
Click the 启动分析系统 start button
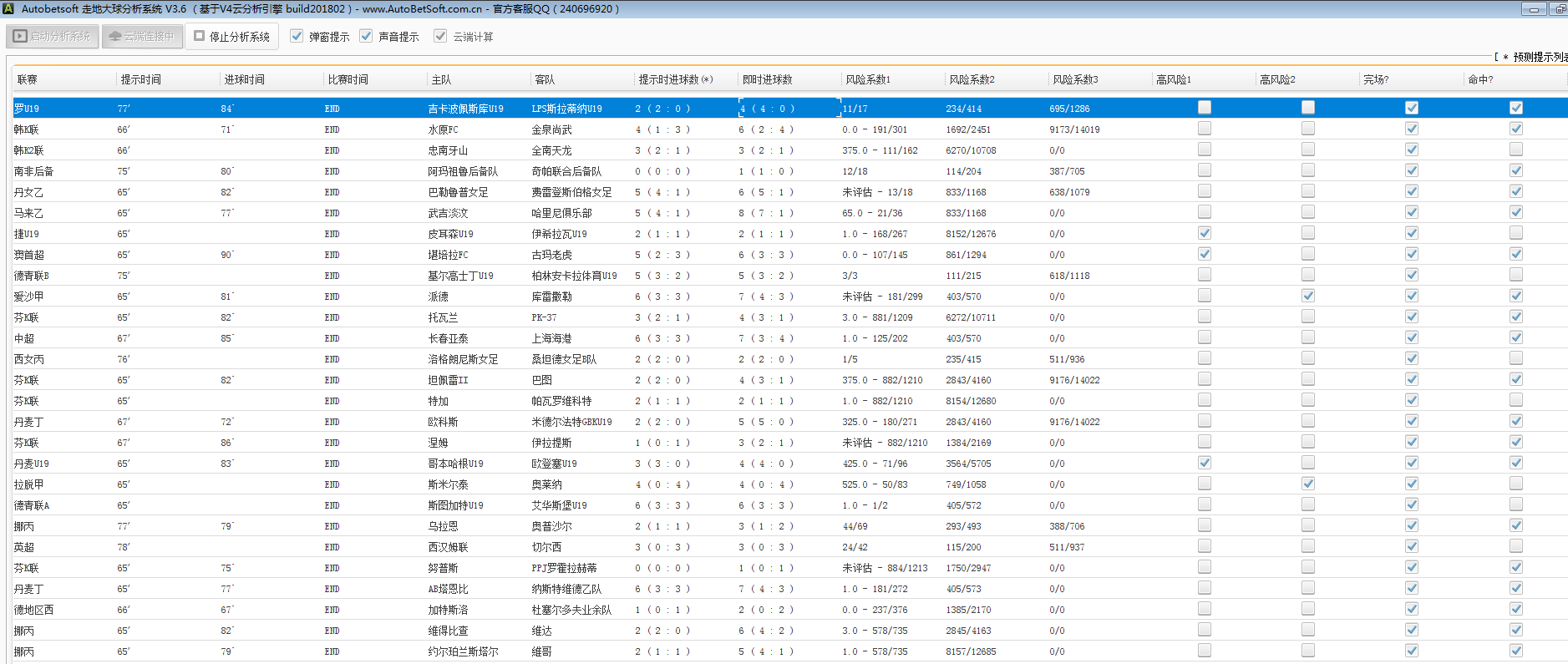coord(53,37)
